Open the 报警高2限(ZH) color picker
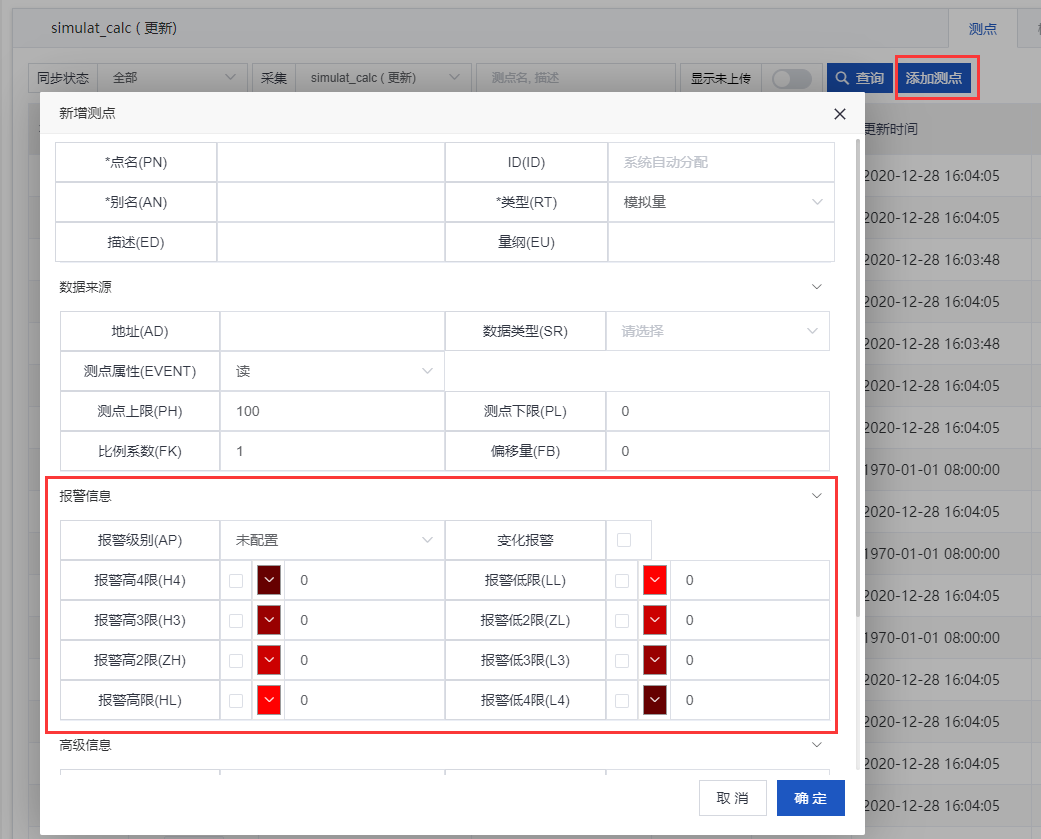This screenshot has width=1041, height=839. (269, 660)
